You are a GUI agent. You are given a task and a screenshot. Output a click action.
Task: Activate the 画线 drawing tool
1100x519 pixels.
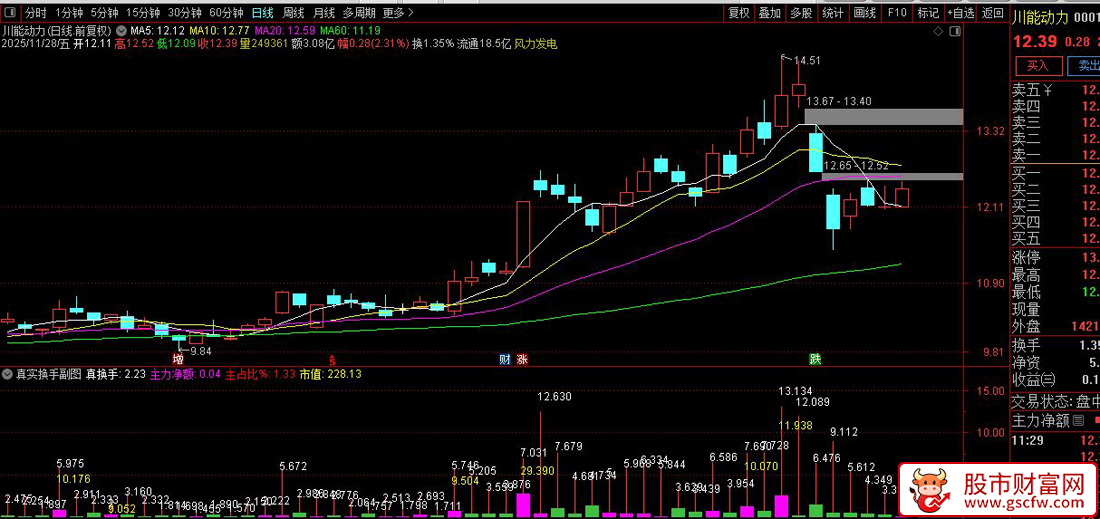click(864, 13)
